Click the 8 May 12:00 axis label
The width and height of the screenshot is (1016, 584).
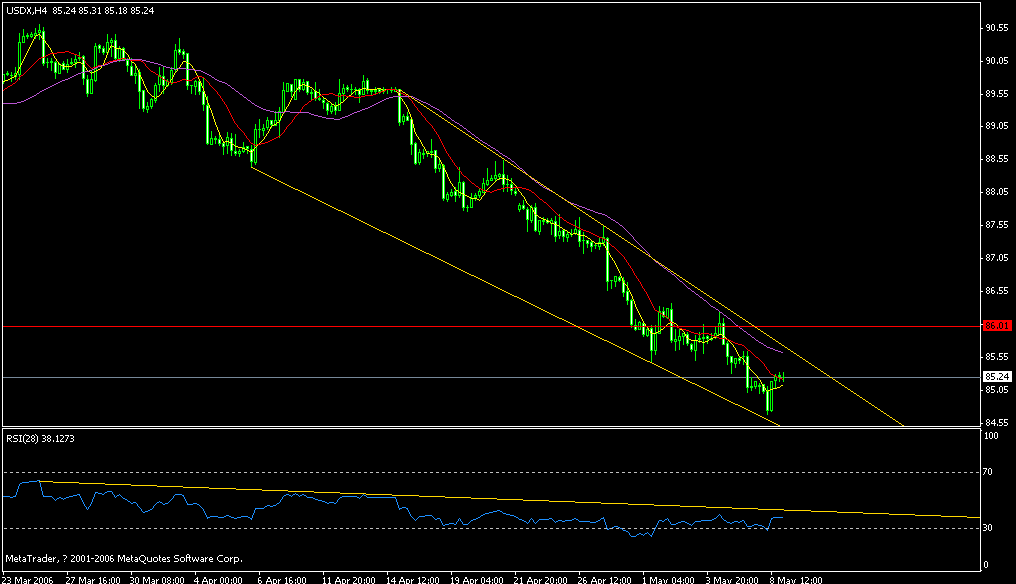(793, 578)
